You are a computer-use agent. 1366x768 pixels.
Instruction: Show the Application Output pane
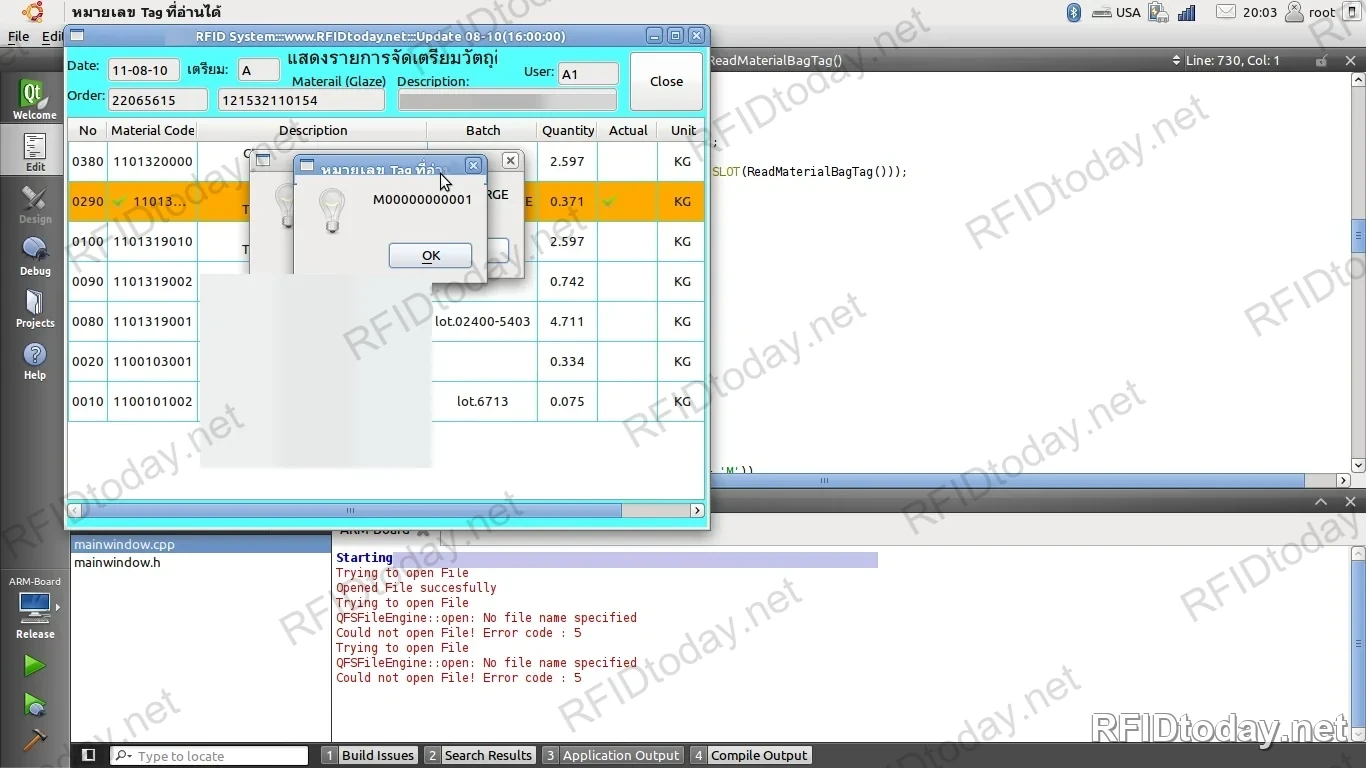point(612,755)
